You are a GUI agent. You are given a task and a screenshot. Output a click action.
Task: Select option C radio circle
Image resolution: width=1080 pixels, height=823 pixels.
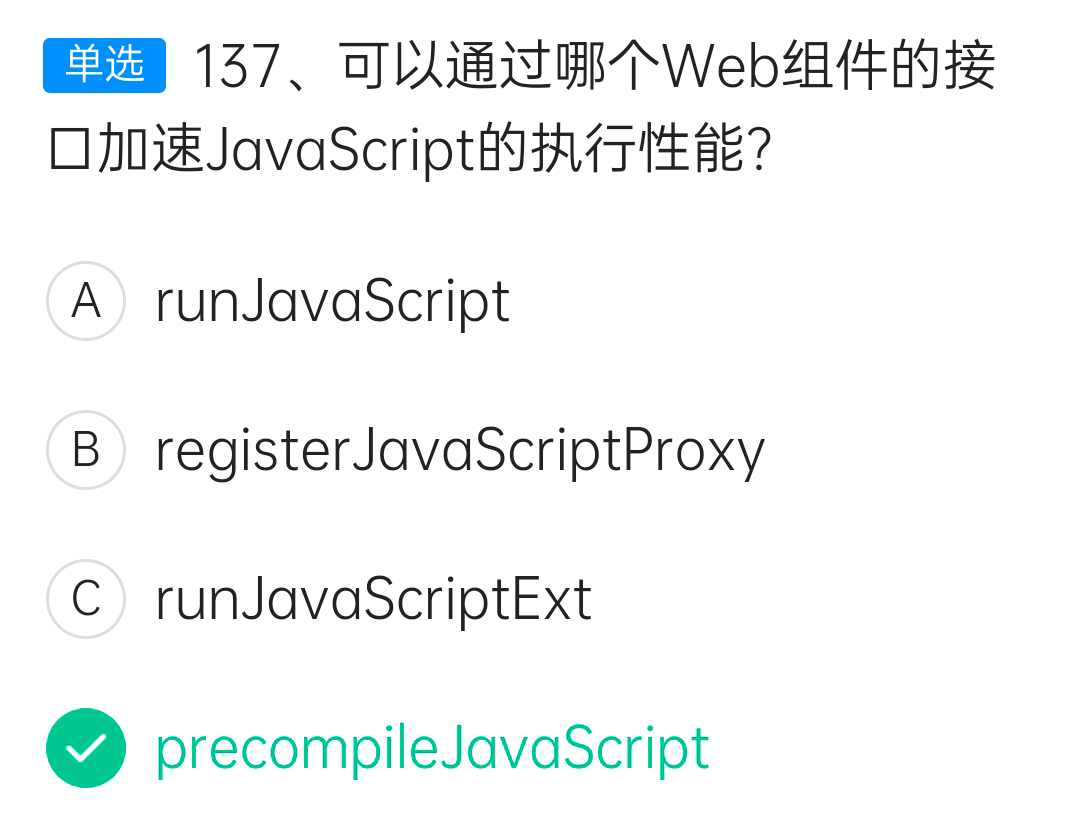point(86,598)
